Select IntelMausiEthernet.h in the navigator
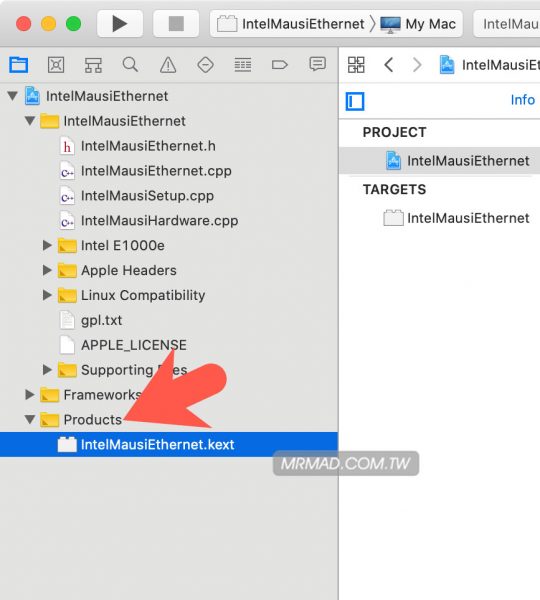The image size is (540, 600). pos(169,146)
